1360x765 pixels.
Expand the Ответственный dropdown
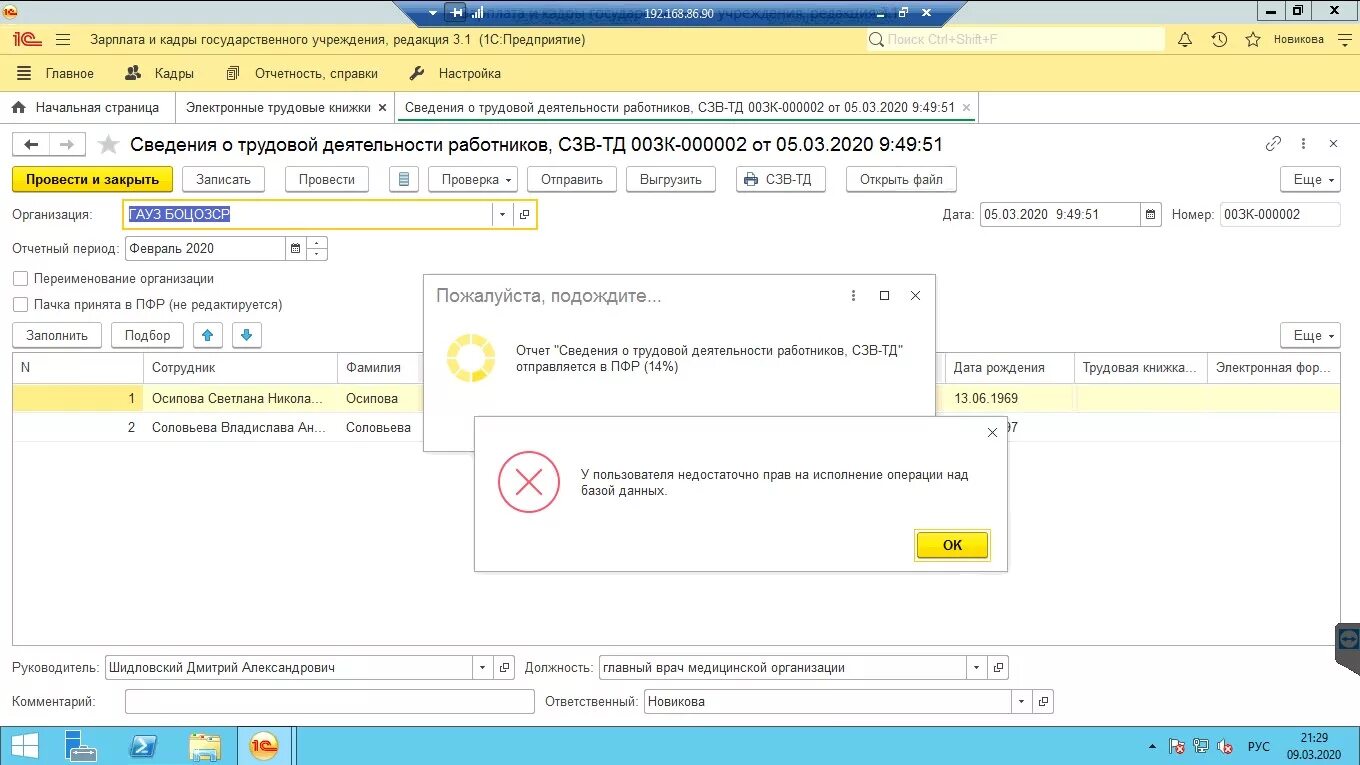tap(1021, 702)
